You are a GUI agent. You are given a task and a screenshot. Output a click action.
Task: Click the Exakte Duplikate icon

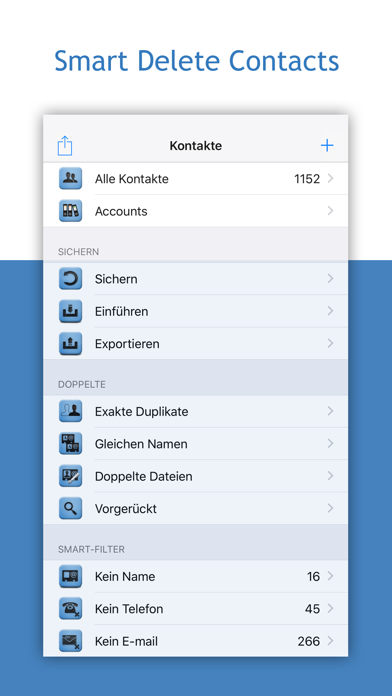click(x=70, y=411)
